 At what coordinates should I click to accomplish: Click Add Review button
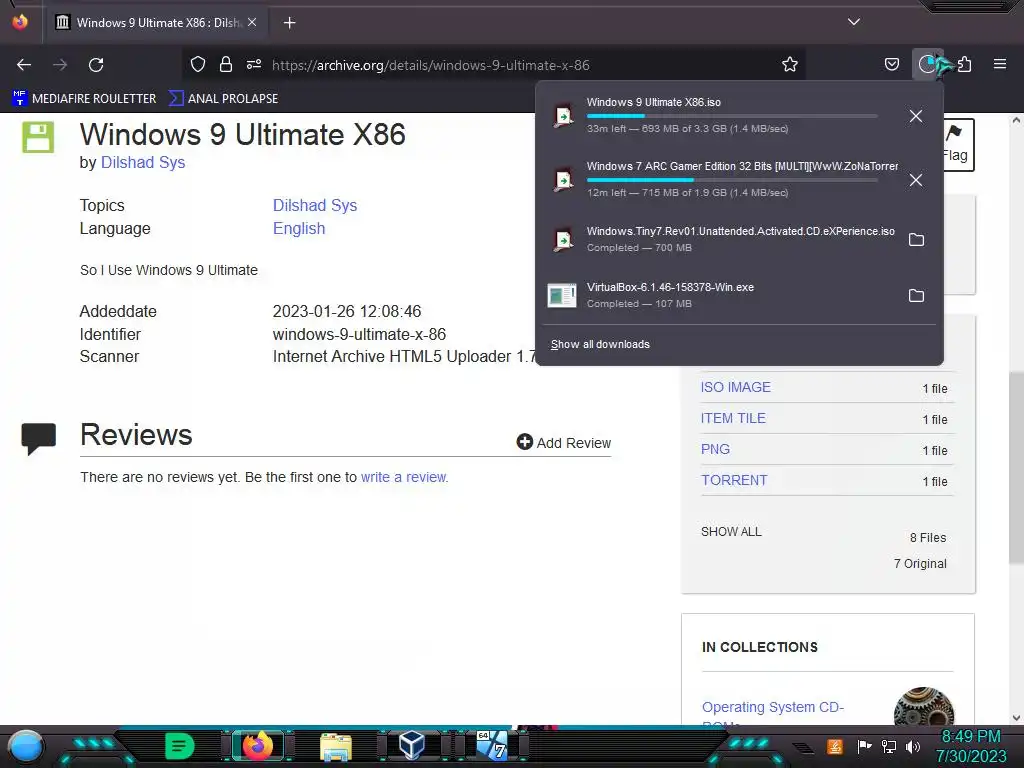(x=564, y=443)
